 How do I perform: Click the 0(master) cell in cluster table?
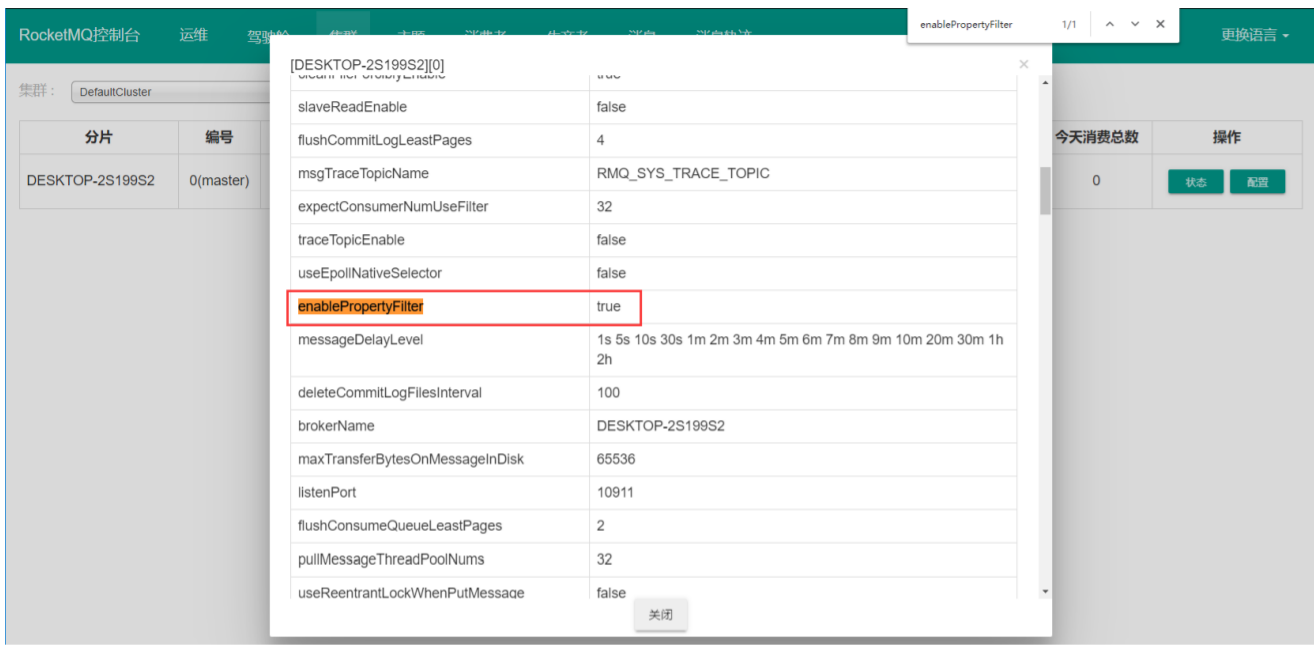pos(219,181)
